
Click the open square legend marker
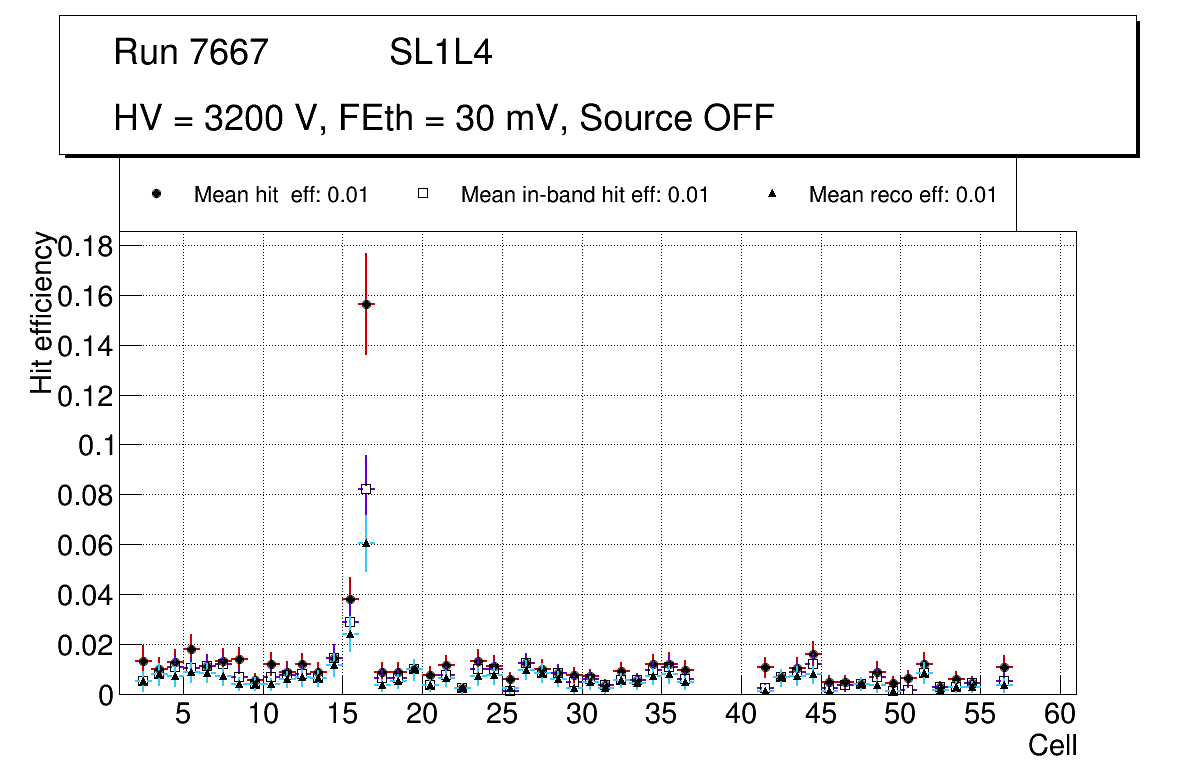pyautogui.click(x=422, y=194)
